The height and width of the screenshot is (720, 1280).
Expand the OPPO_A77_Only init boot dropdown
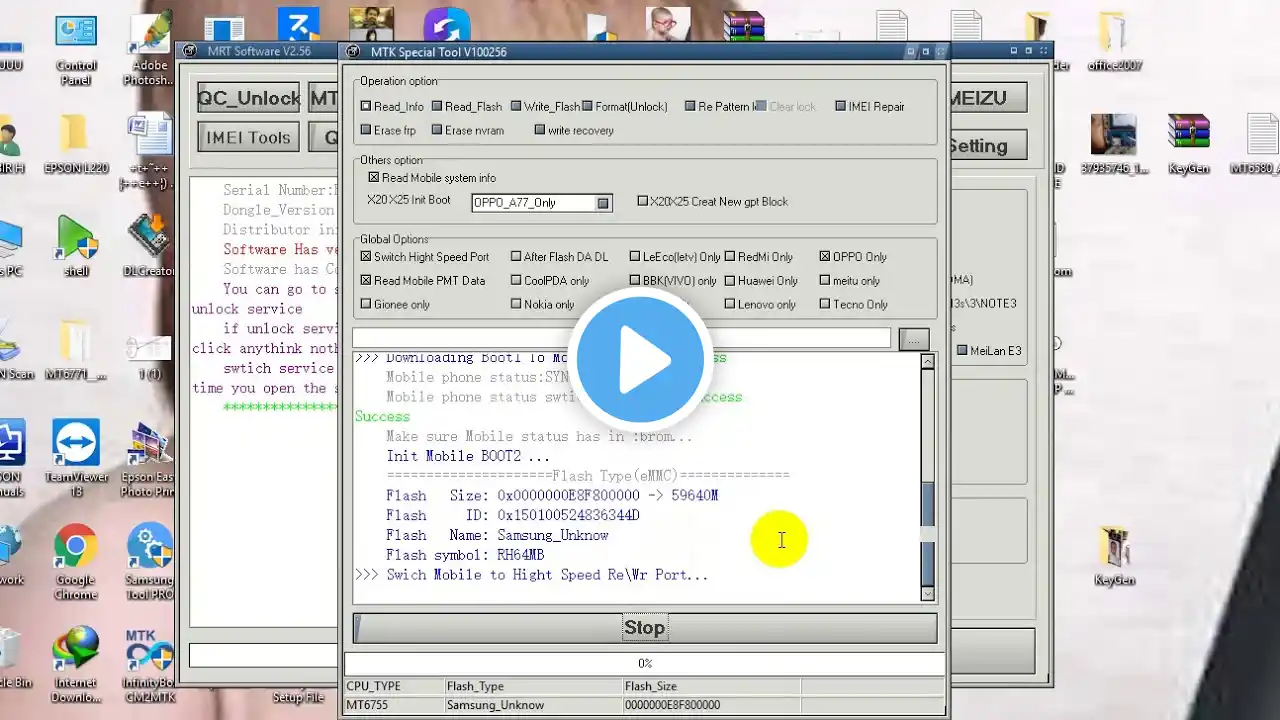(x=603, y=203)
